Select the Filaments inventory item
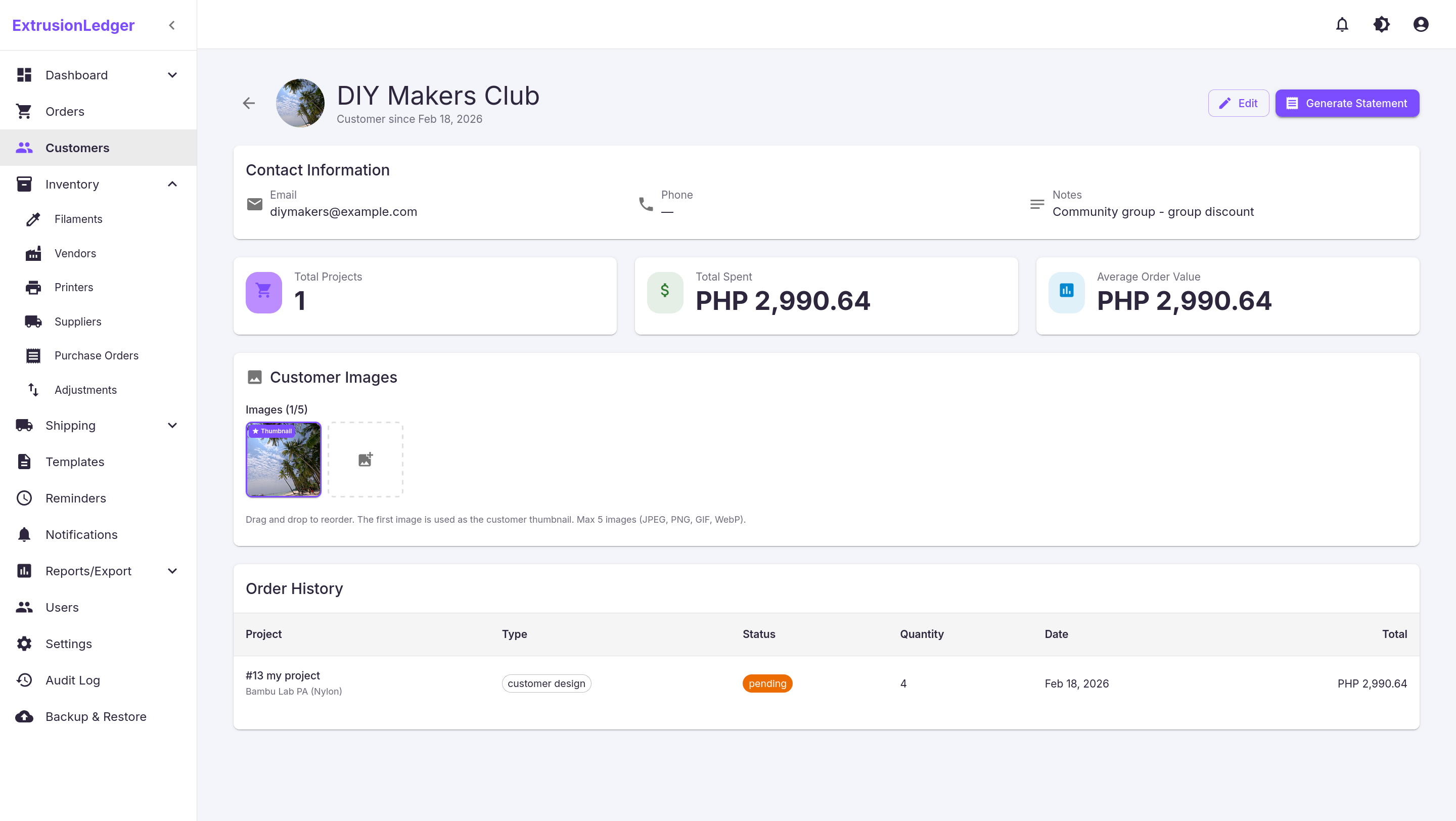This screenshot has width=1456, height=821. click(x=78, y=219)
